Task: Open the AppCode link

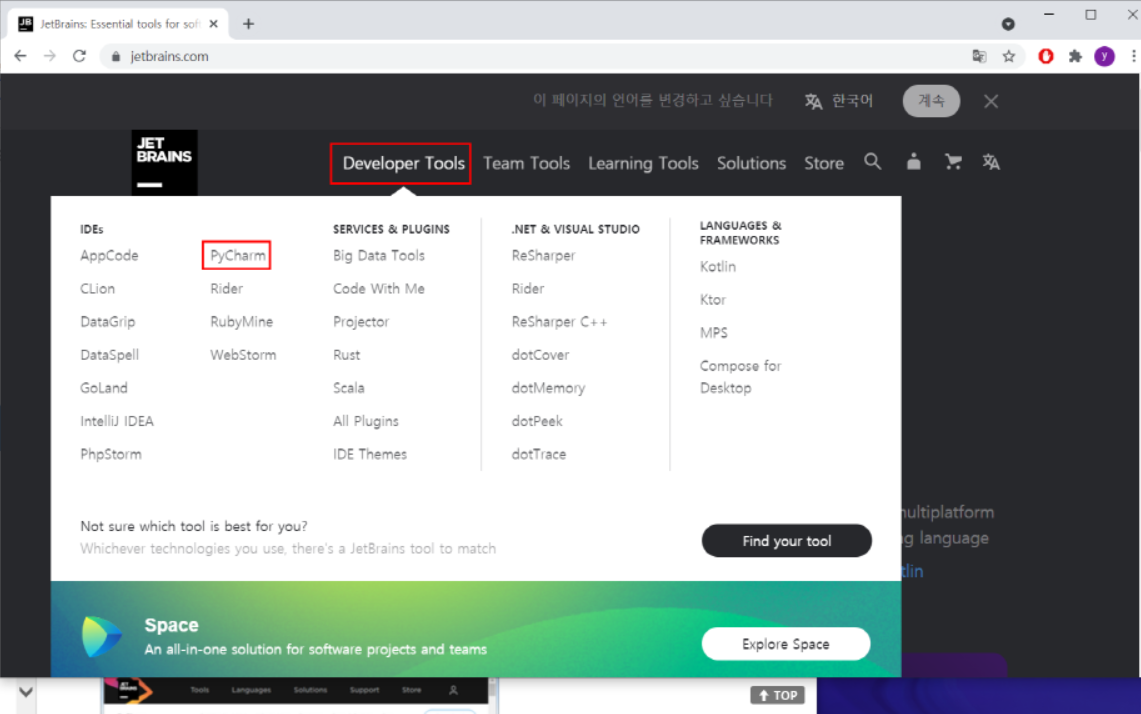Action: (x=109, y=255)
